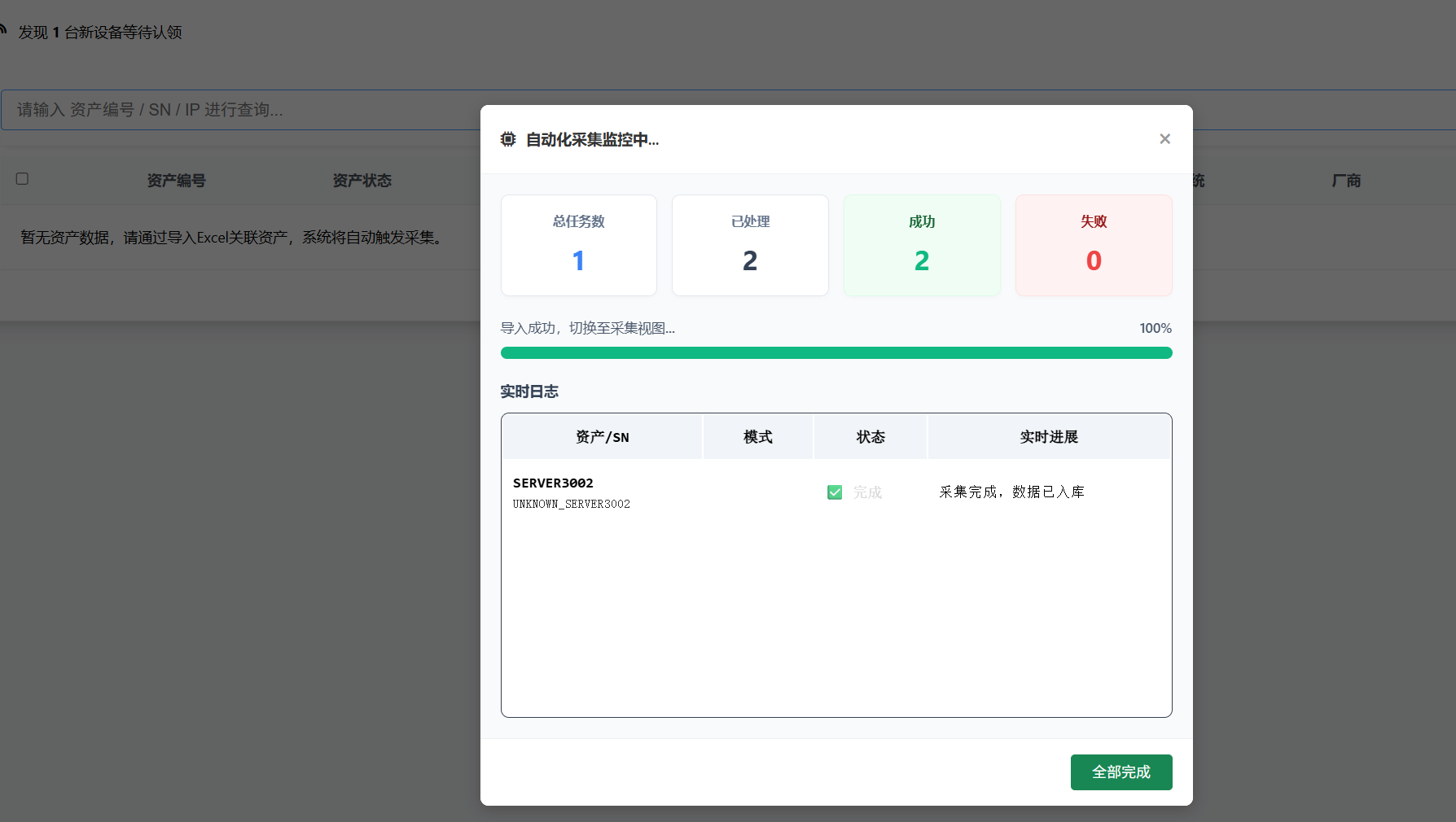Close the 自动化采集监控 dialog
The width and height of the screenshot is (1456, 822).
click(1164, 138)
